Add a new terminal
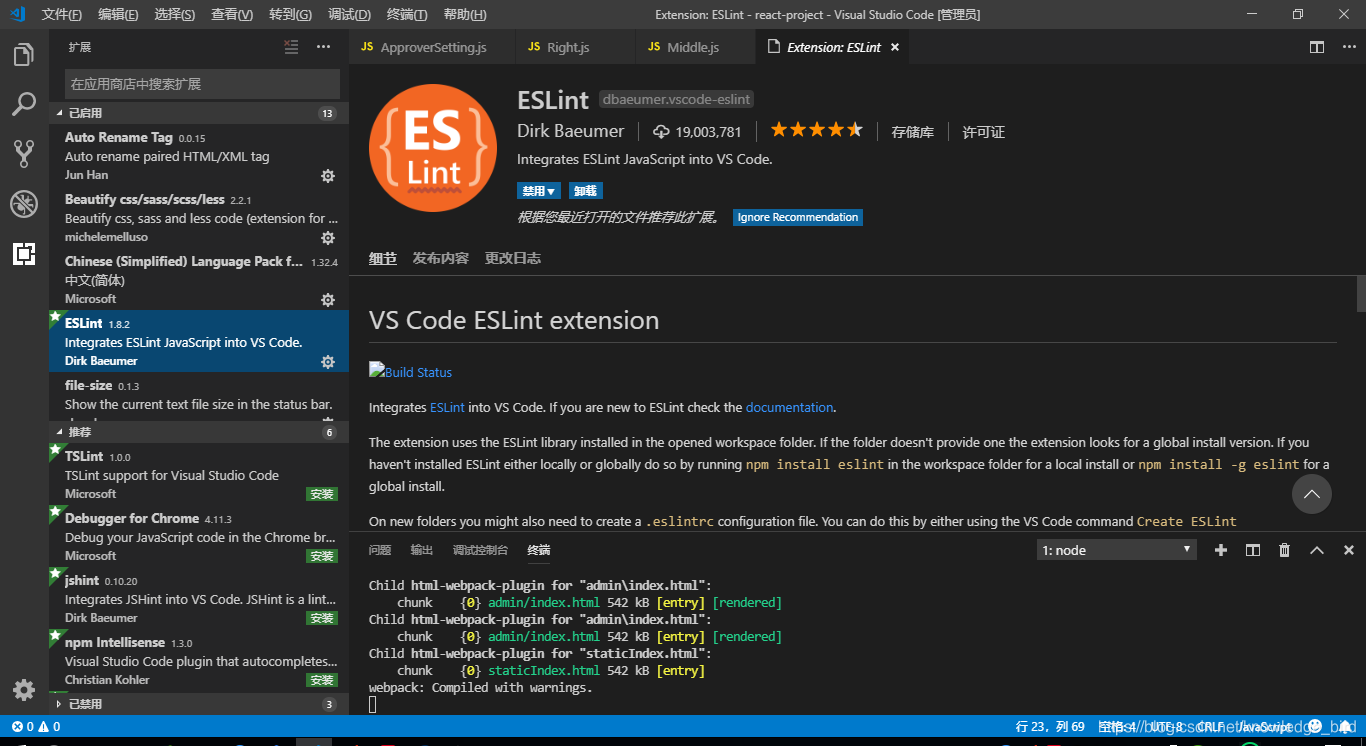 click(x=1221, y=550)
